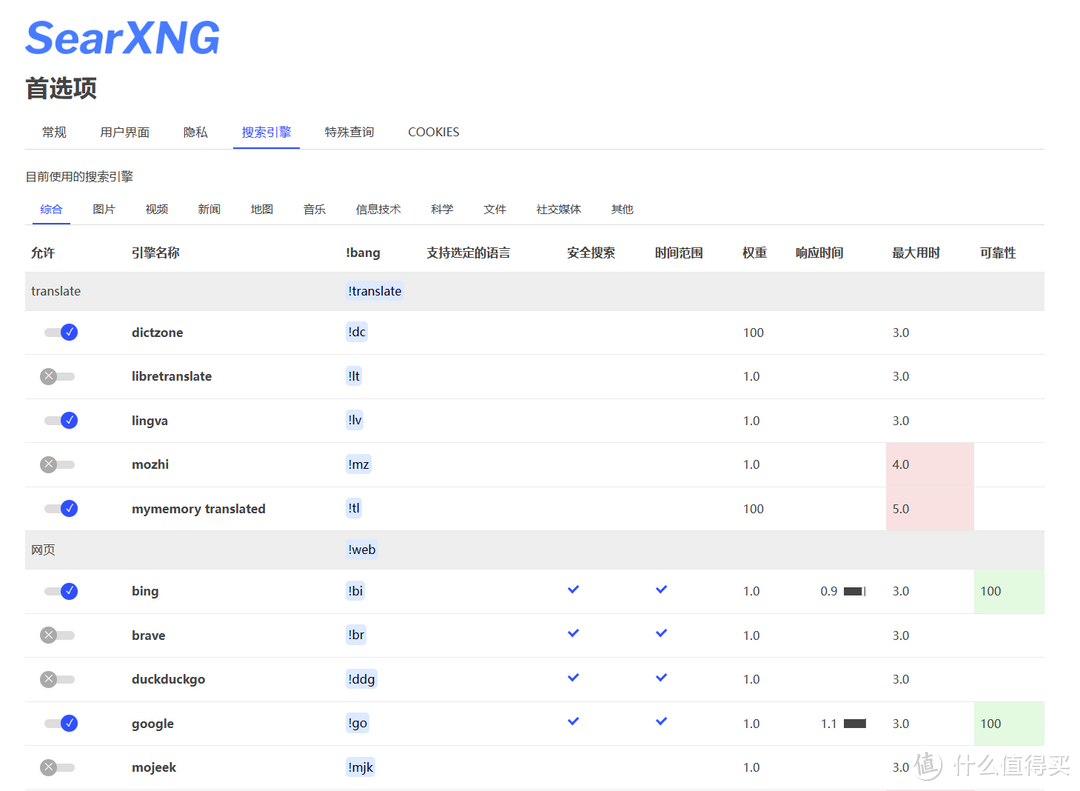This screenshot has height=791, width=1080.
Task: Click the !tl bang label
Action: click(x=354, y=508)
